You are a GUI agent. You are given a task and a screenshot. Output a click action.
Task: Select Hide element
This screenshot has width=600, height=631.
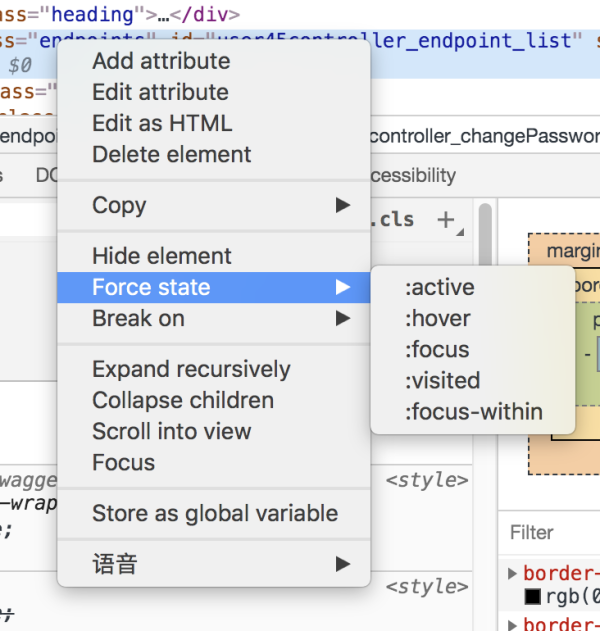[214, 256]
